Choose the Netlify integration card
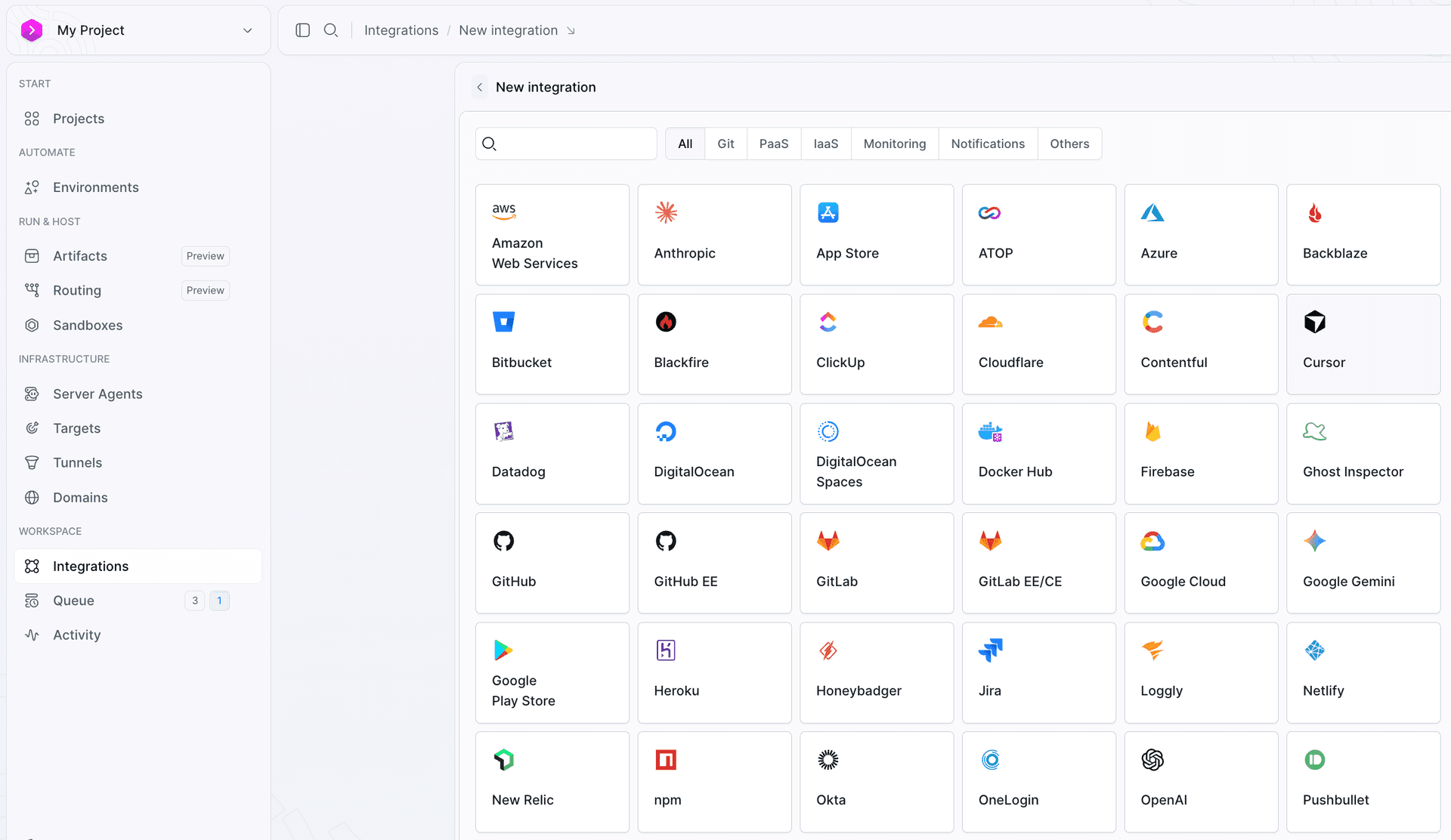 (x=1363, y=673)
